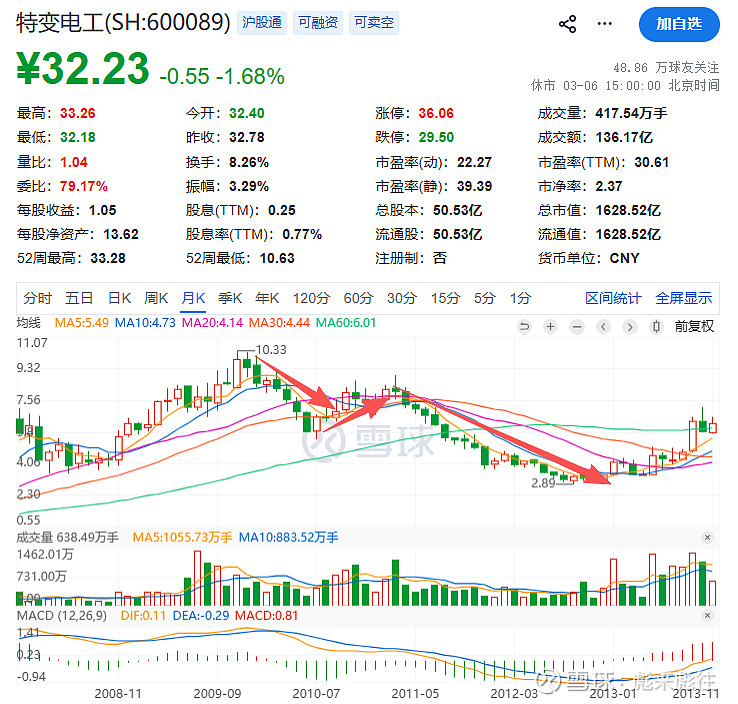Image resolution: width=738 pixels, height=704 pixels.
Task: Click the 沪股通 tag
Action: [x=262, y=23]
